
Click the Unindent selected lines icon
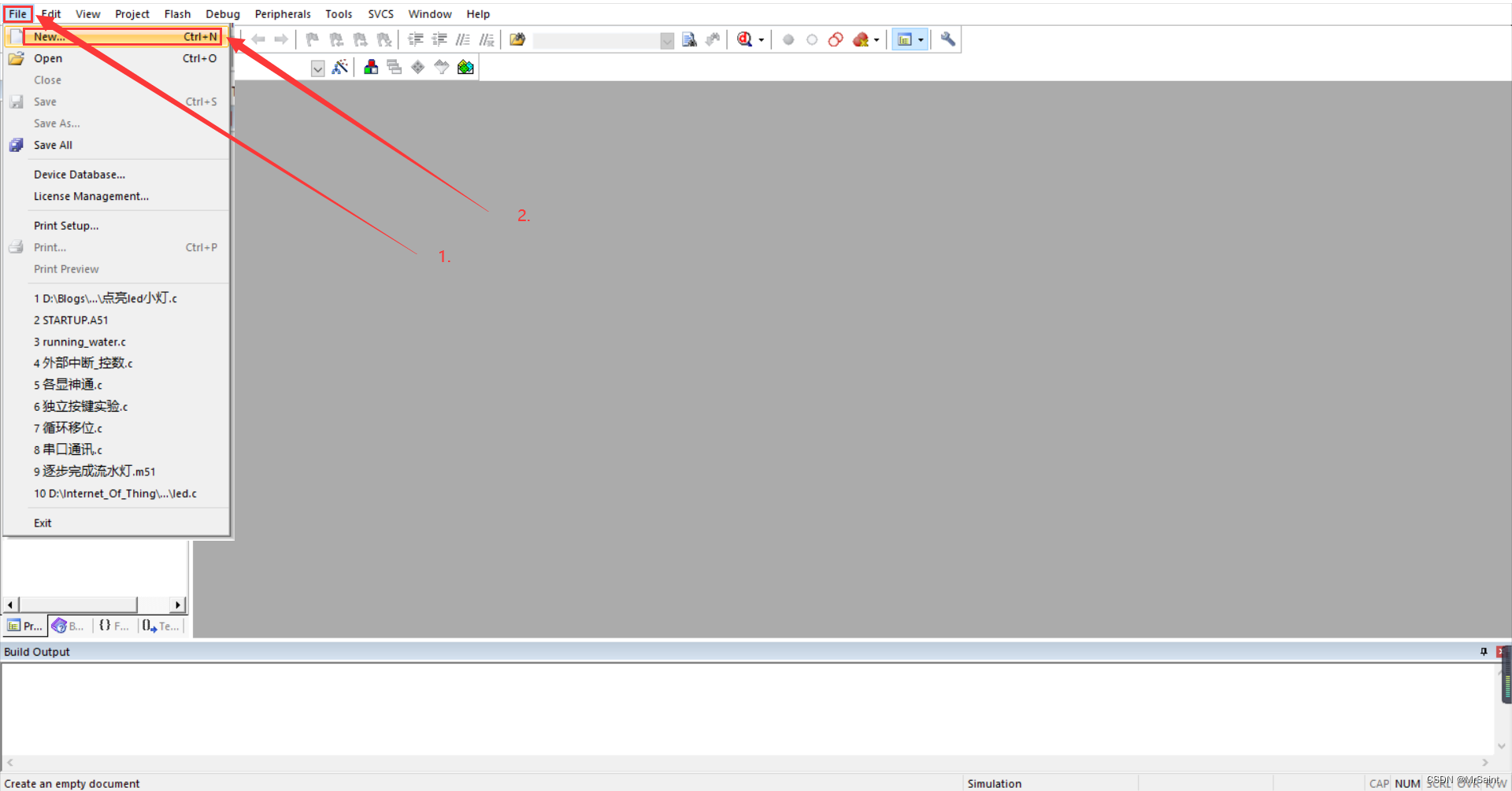point(439,39)
